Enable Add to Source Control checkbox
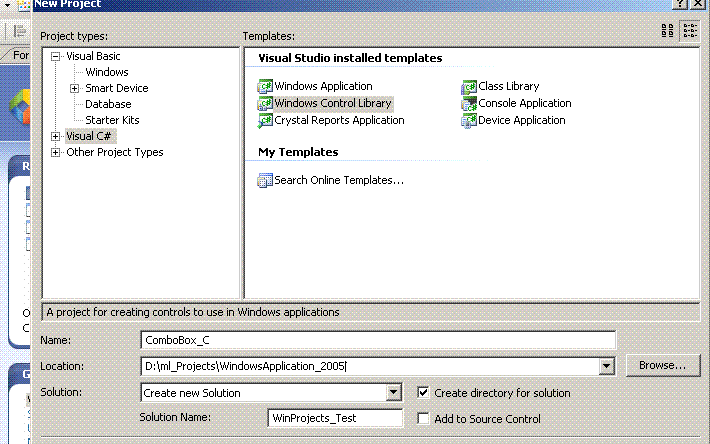This screenshot has width=710, height=444. pyautogui.click(x=423, y=419)
